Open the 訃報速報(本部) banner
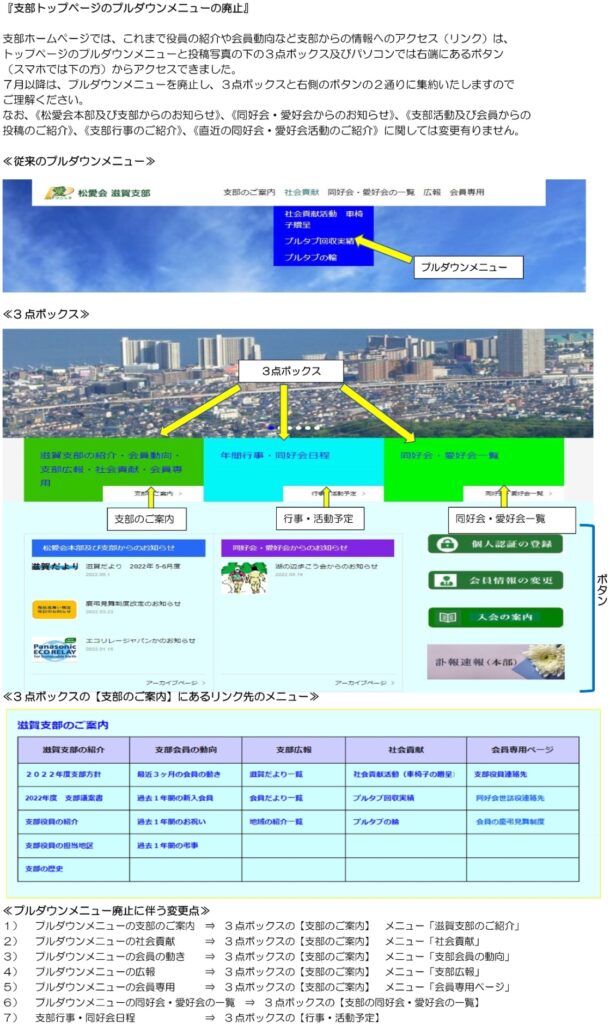Image resolution: width=610 pixels, height=1024 pixels. coord(495,661)
